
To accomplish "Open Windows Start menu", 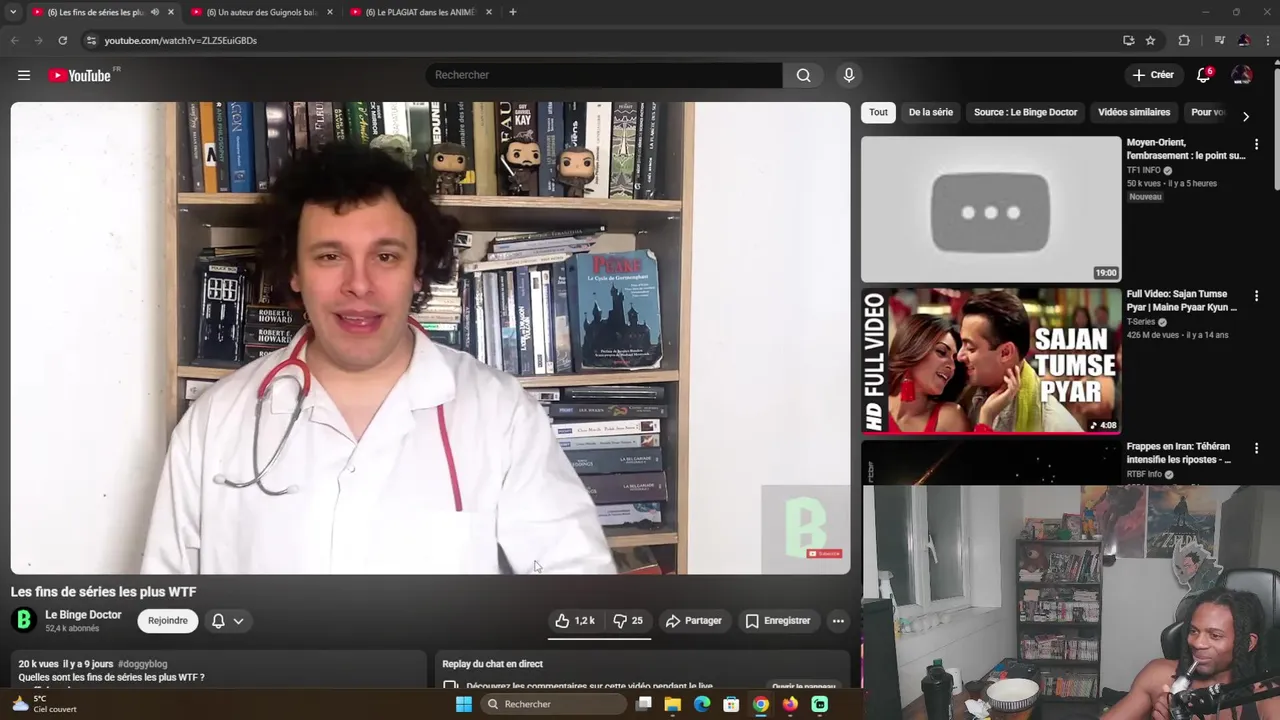I will (x=464, y=704).
